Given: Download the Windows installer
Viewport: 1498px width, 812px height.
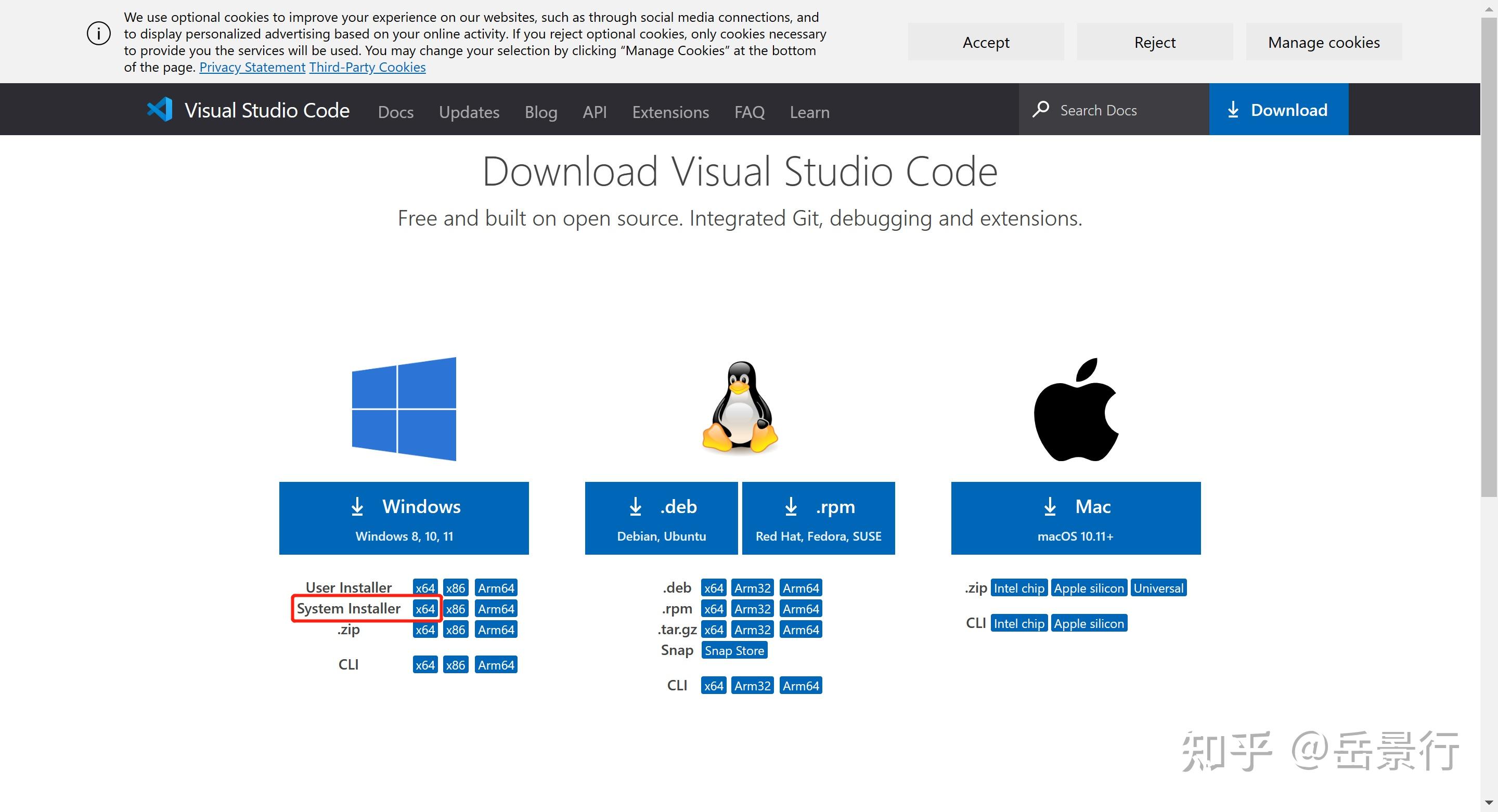Looking at the screenshot, I should click(404, 518).
